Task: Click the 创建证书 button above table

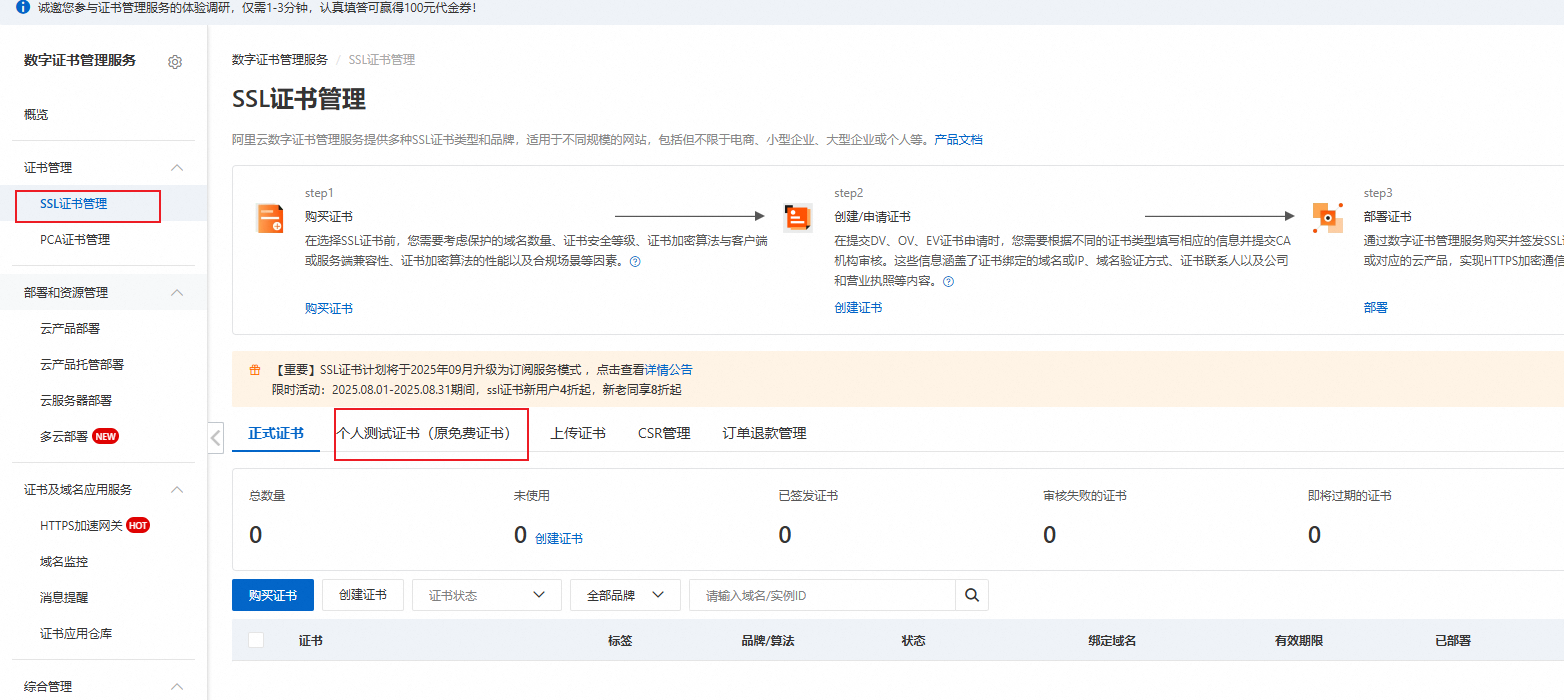Action: (x=363, y=595)
